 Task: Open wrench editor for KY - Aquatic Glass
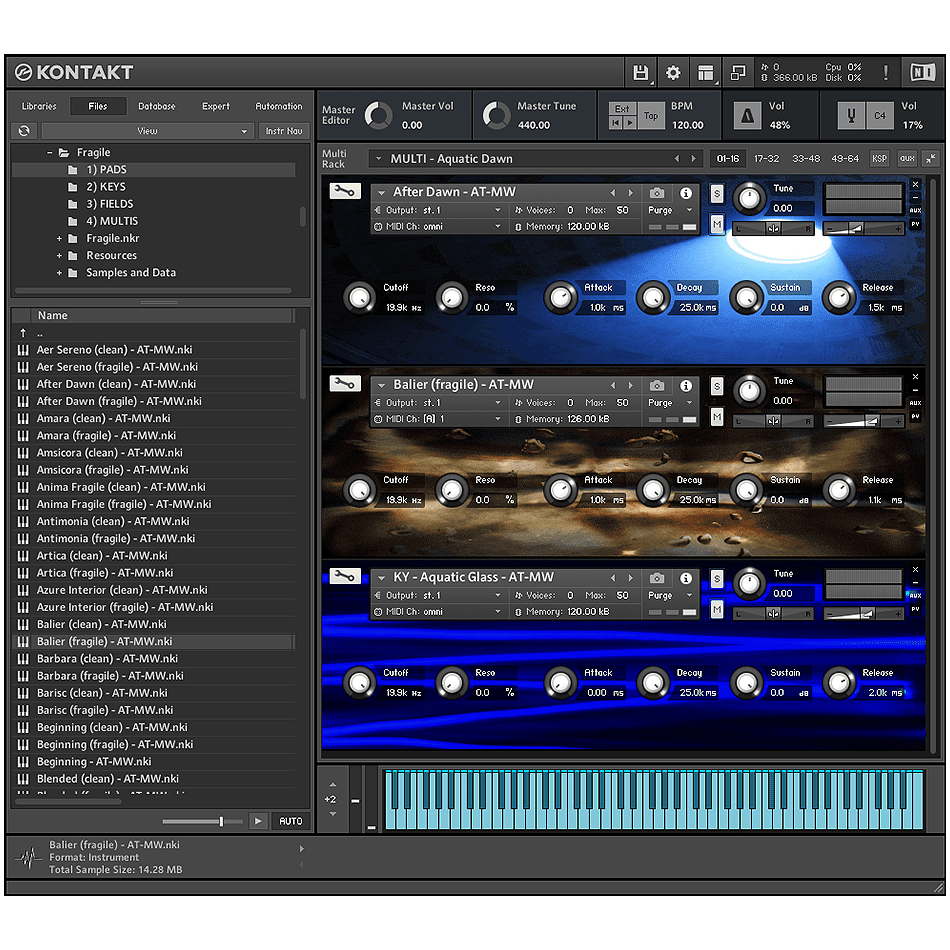point(345,576)
